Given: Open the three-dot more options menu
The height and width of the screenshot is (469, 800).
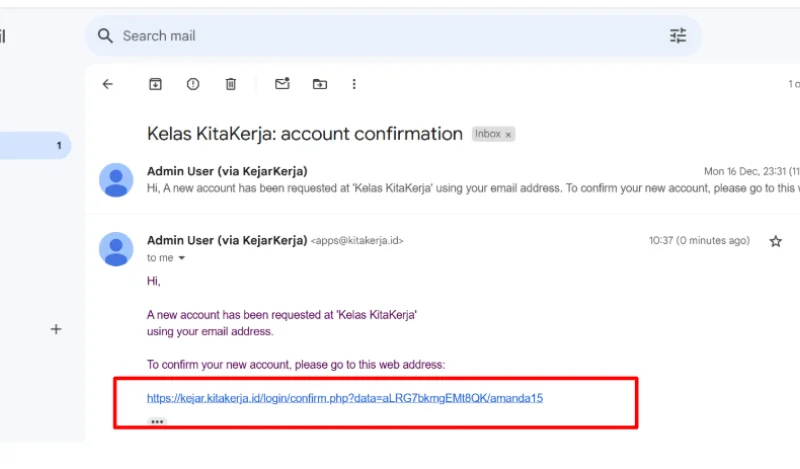Looking at the screenshot, I should pyautogui.click(x=354, y=84).
